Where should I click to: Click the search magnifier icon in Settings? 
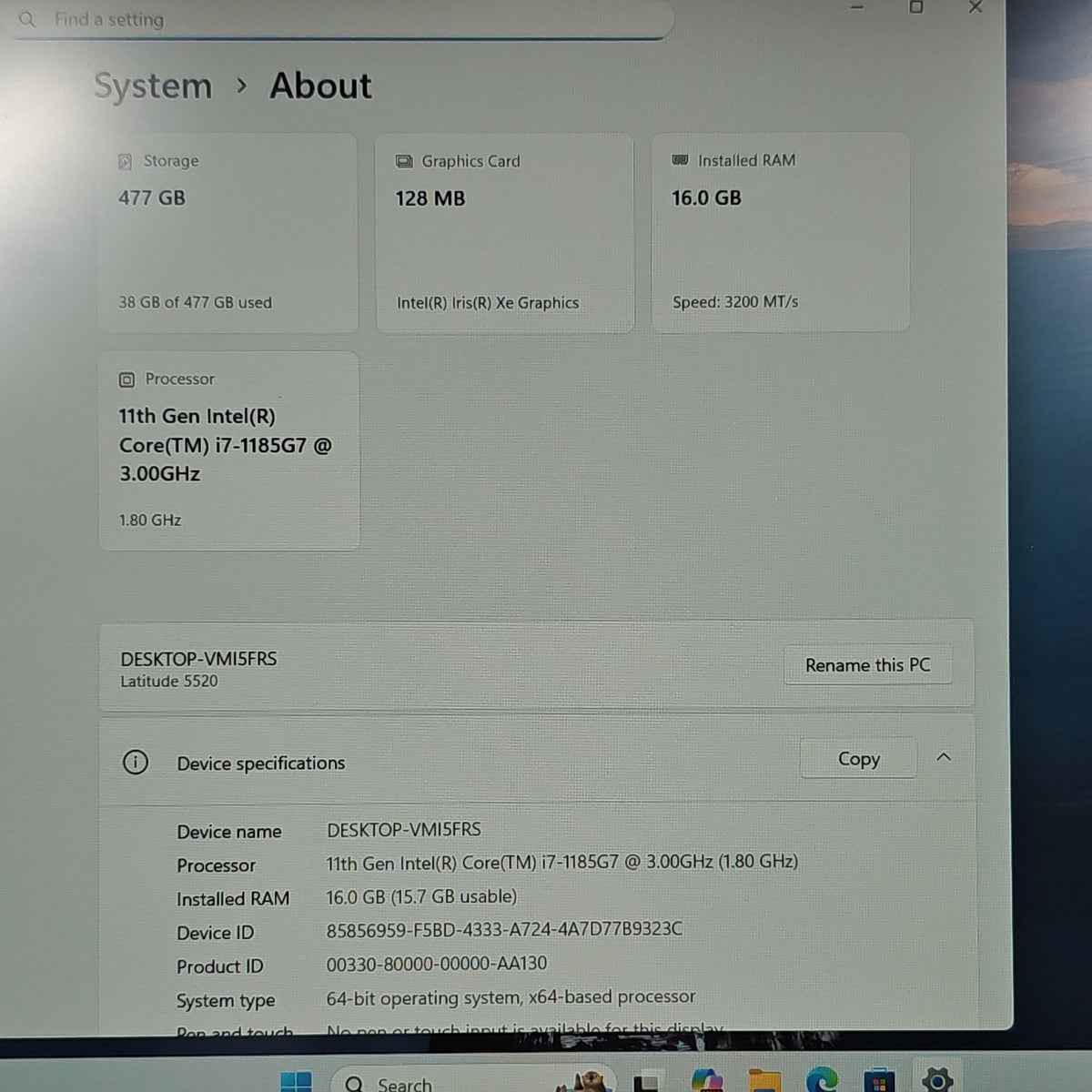[x=26, y=19]
